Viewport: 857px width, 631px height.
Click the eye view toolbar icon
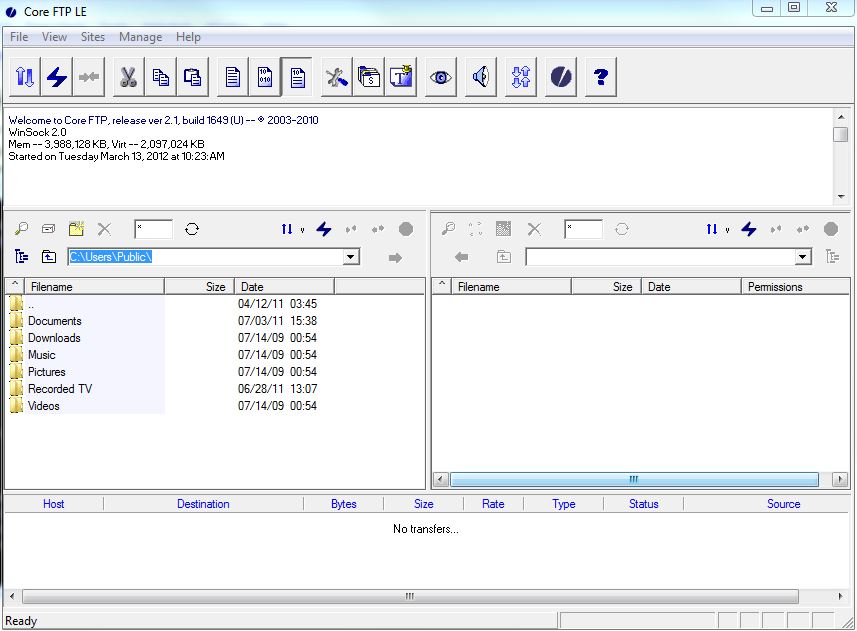point(441,77)
